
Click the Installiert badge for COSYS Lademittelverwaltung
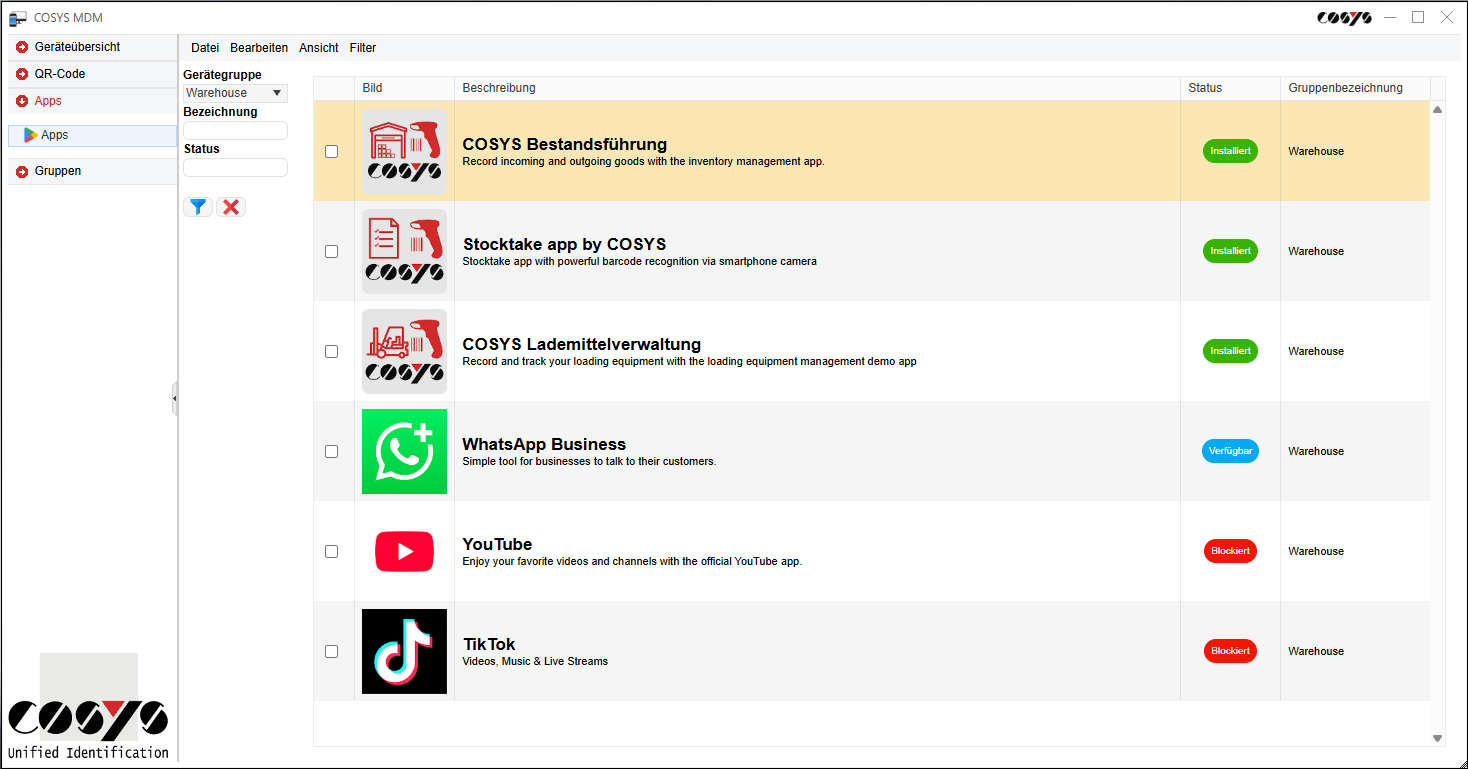tap(1230, 351)
